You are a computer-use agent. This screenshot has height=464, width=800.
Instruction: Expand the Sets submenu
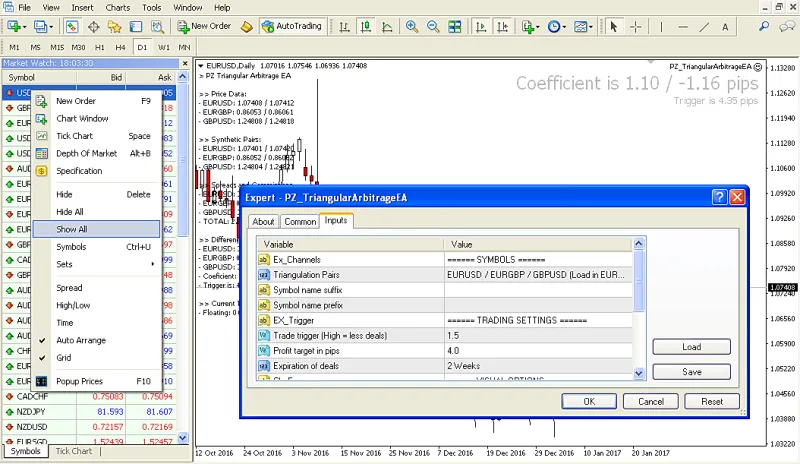96,264
